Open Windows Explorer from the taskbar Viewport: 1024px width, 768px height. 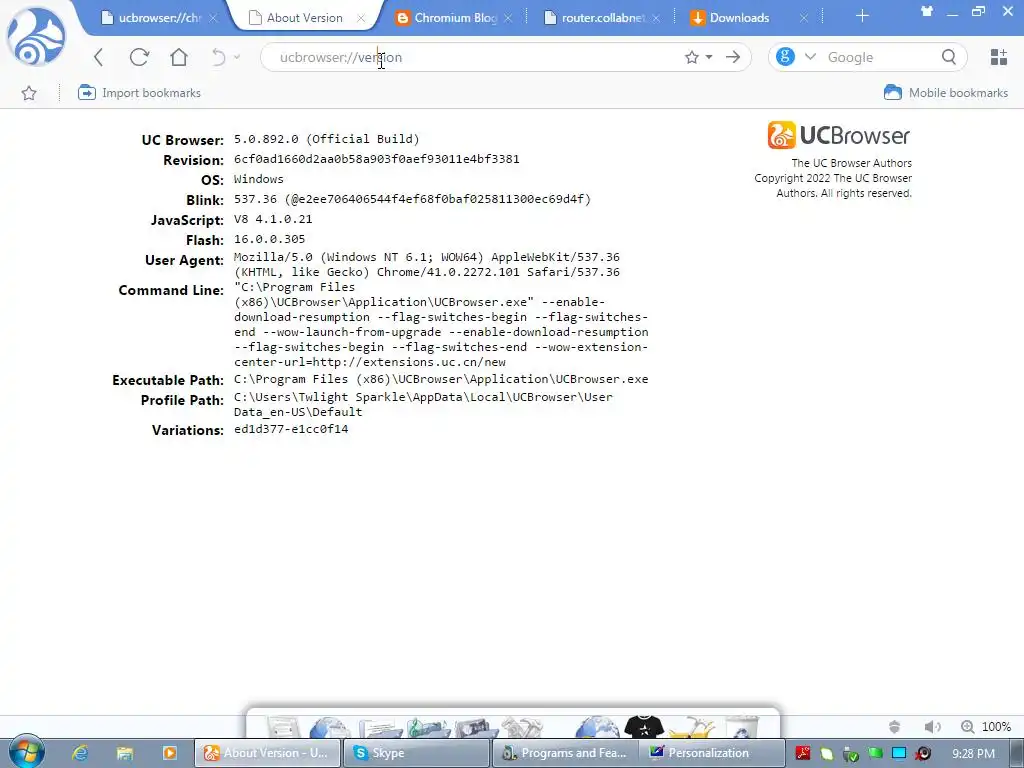tap(125, 753)
